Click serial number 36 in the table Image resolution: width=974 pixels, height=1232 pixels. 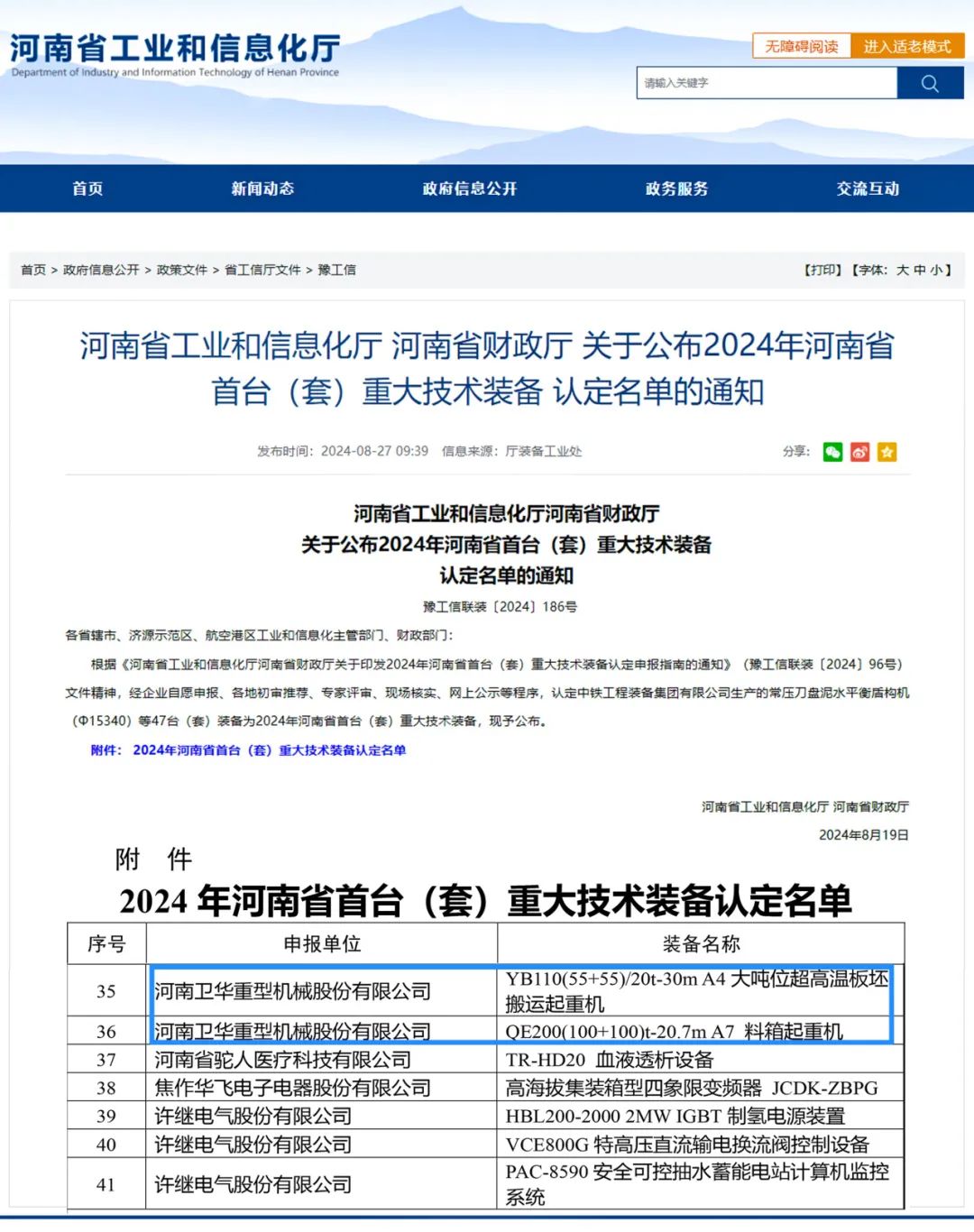tap(106, 1031)
